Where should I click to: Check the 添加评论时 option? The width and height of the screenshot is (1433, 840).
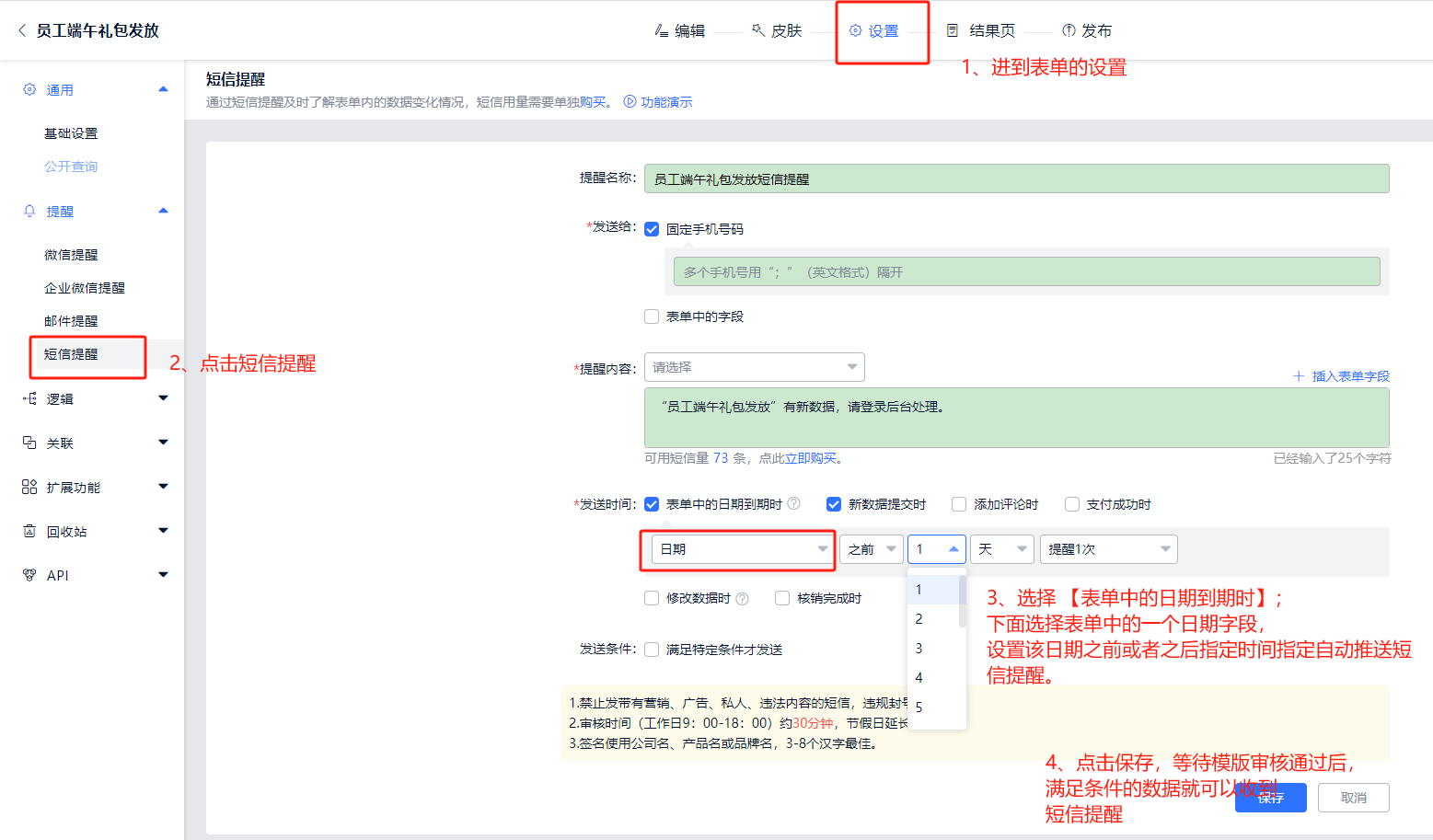coord(959,504)
